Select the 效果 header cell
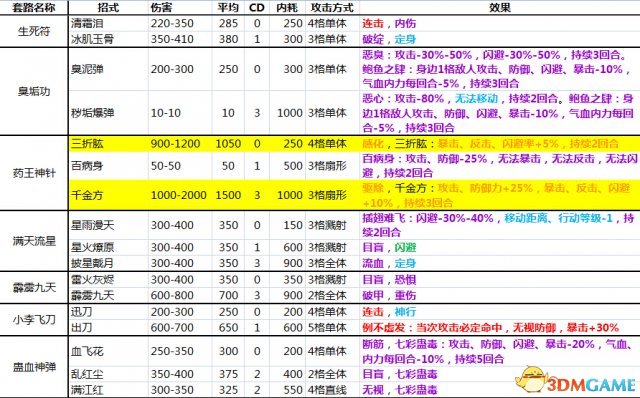 point(500,7)
